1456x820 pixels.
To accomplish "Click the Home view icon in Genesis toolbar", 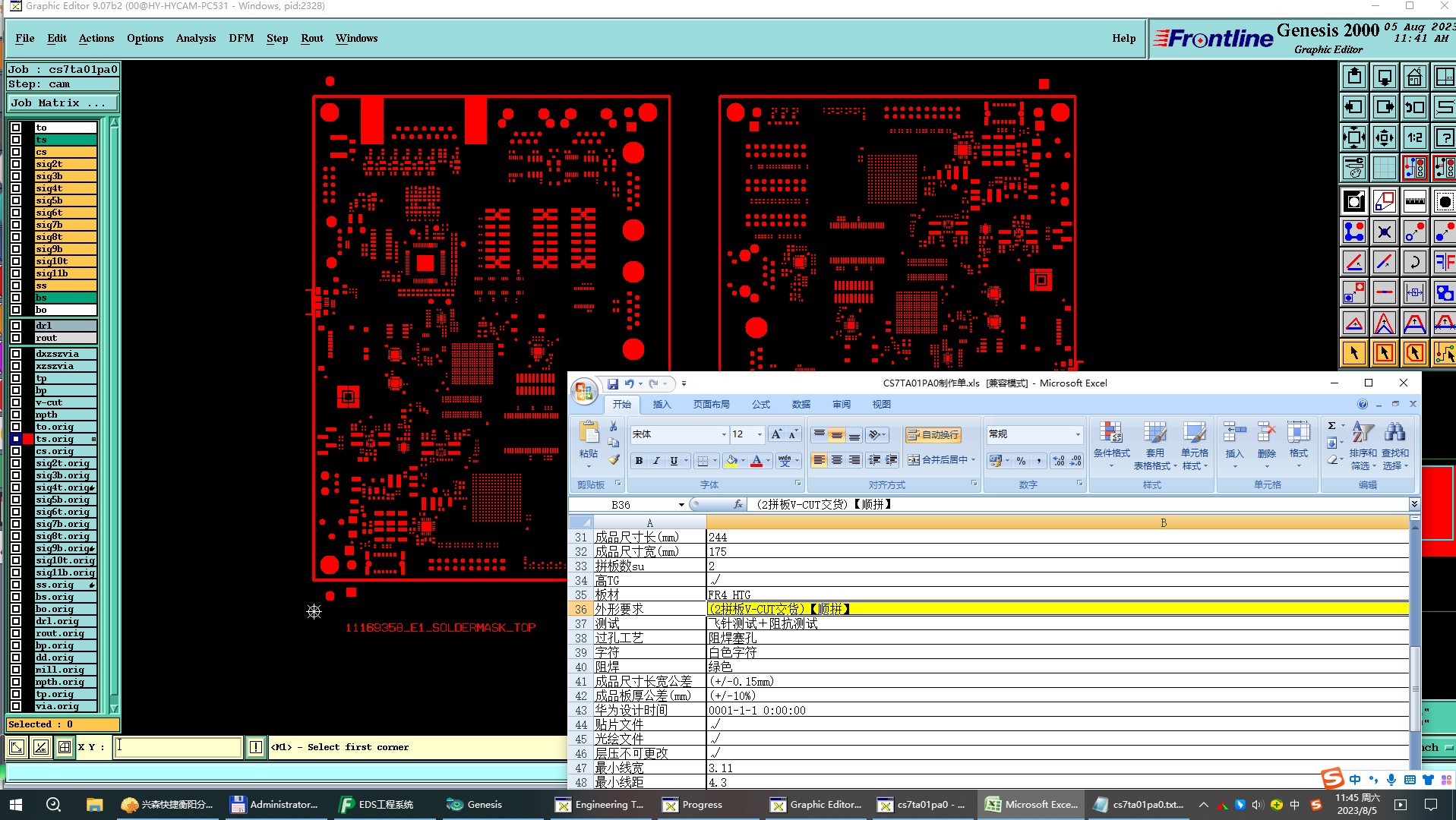I will (x=1414, y=77).
